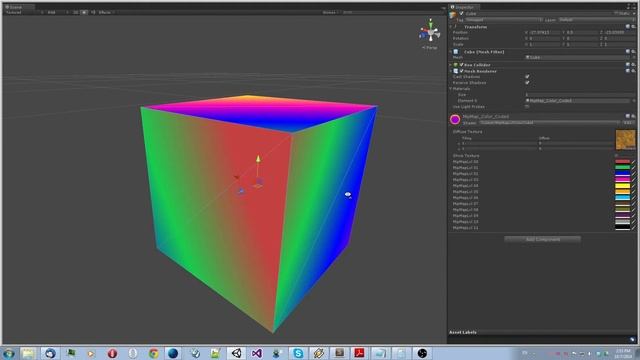Toggle the Cube active checkbox
Screen dimensions: 640x360
[x=462, y=13]
